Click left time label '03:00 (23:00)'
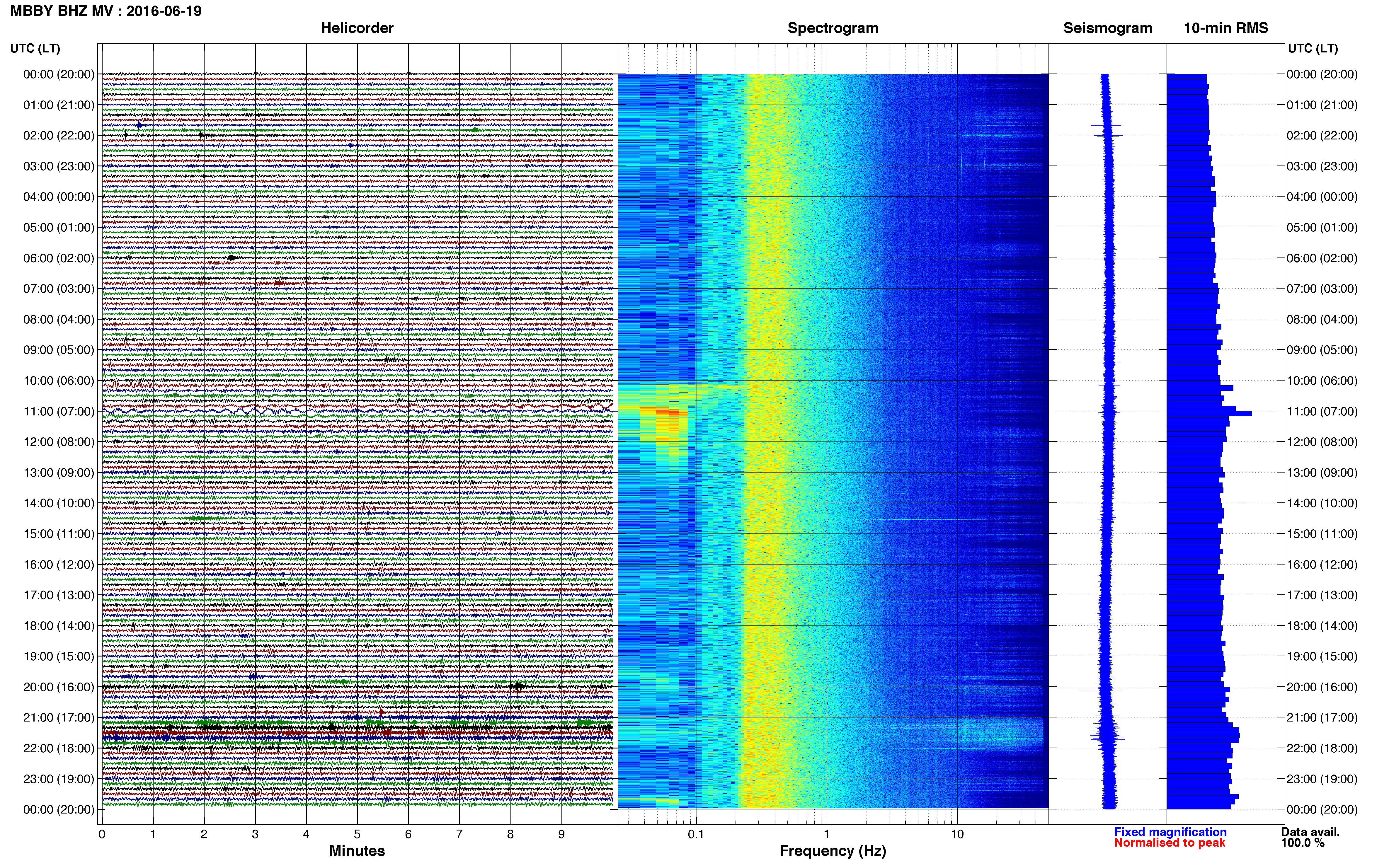The width and height of the screenshot is (1389, 868). tap(59, 166)
